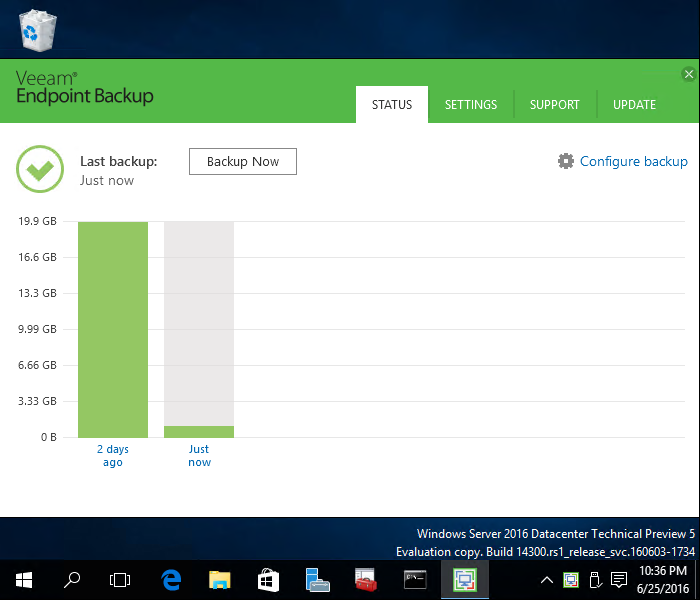
Task: Click the gear icon beside Configure backup
Action: coord(566,161)
